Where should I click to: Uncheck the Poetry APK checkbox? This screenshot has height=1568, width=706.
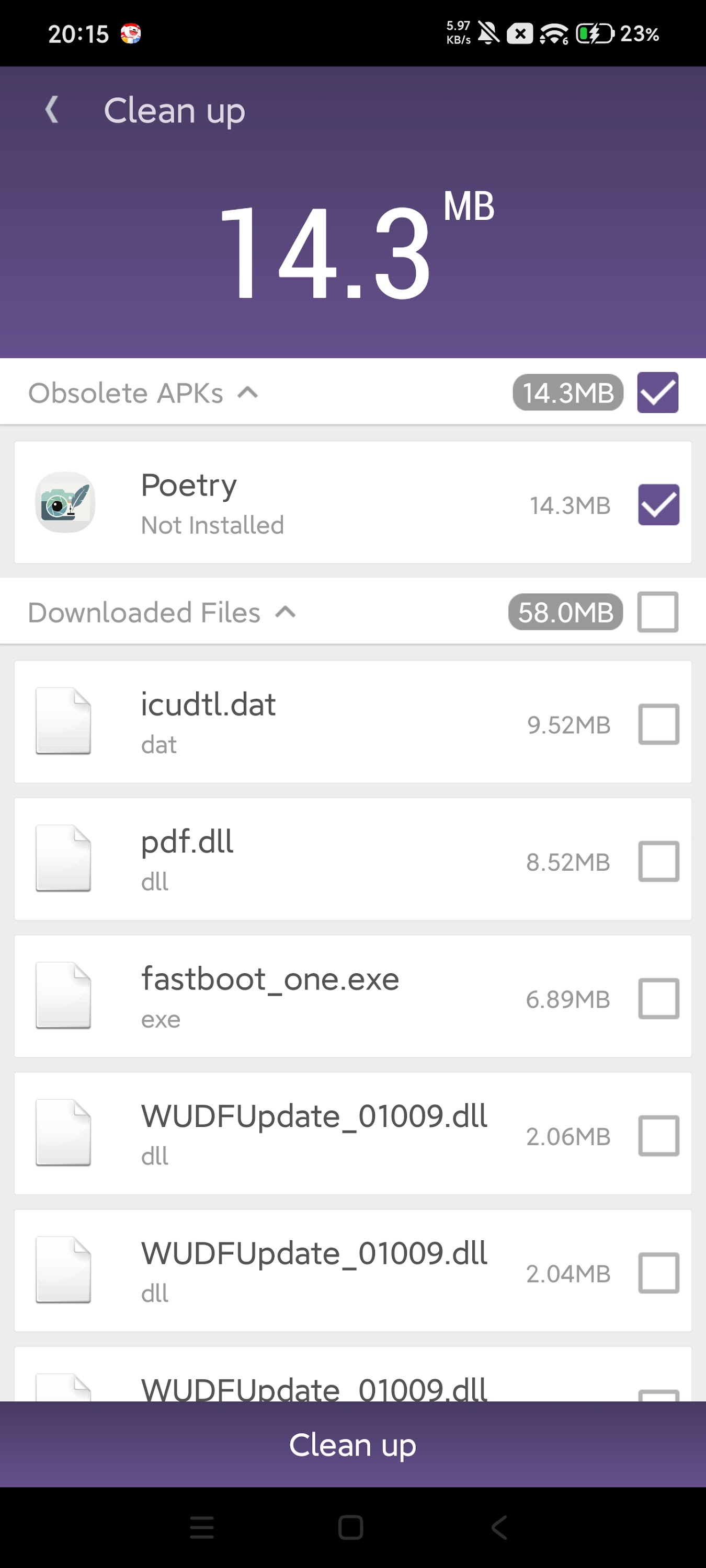click(658, 504)
